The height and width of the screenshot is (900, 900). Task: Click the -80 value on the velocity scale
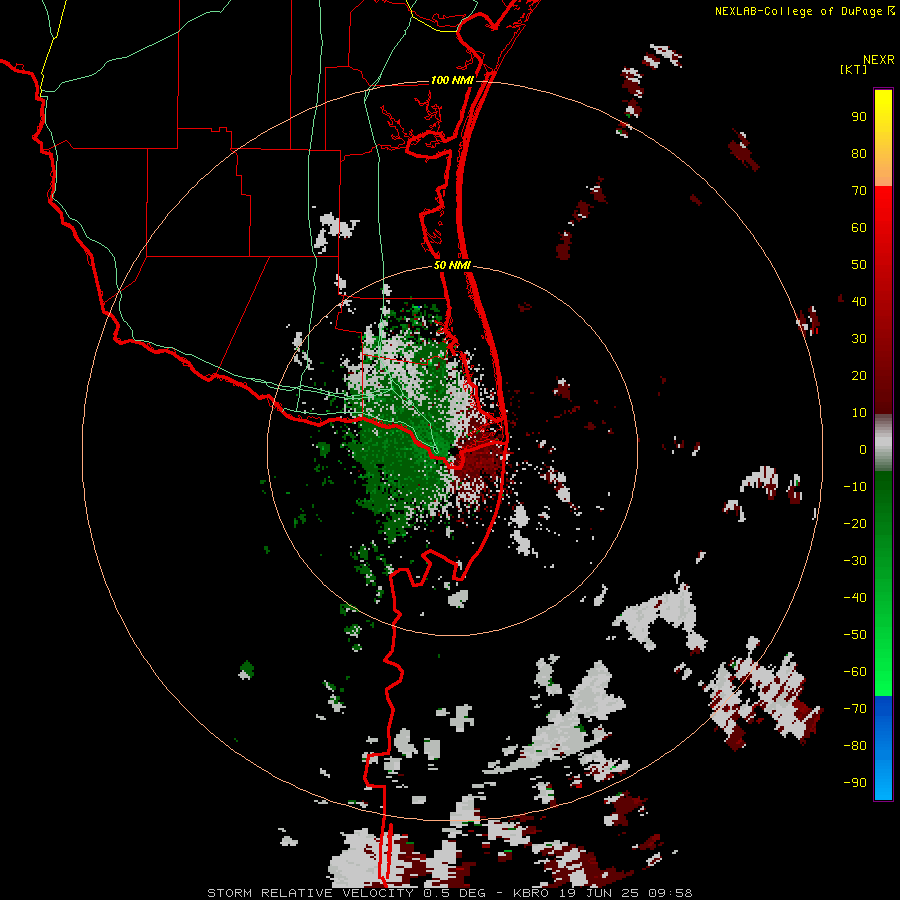coord(855,746)
